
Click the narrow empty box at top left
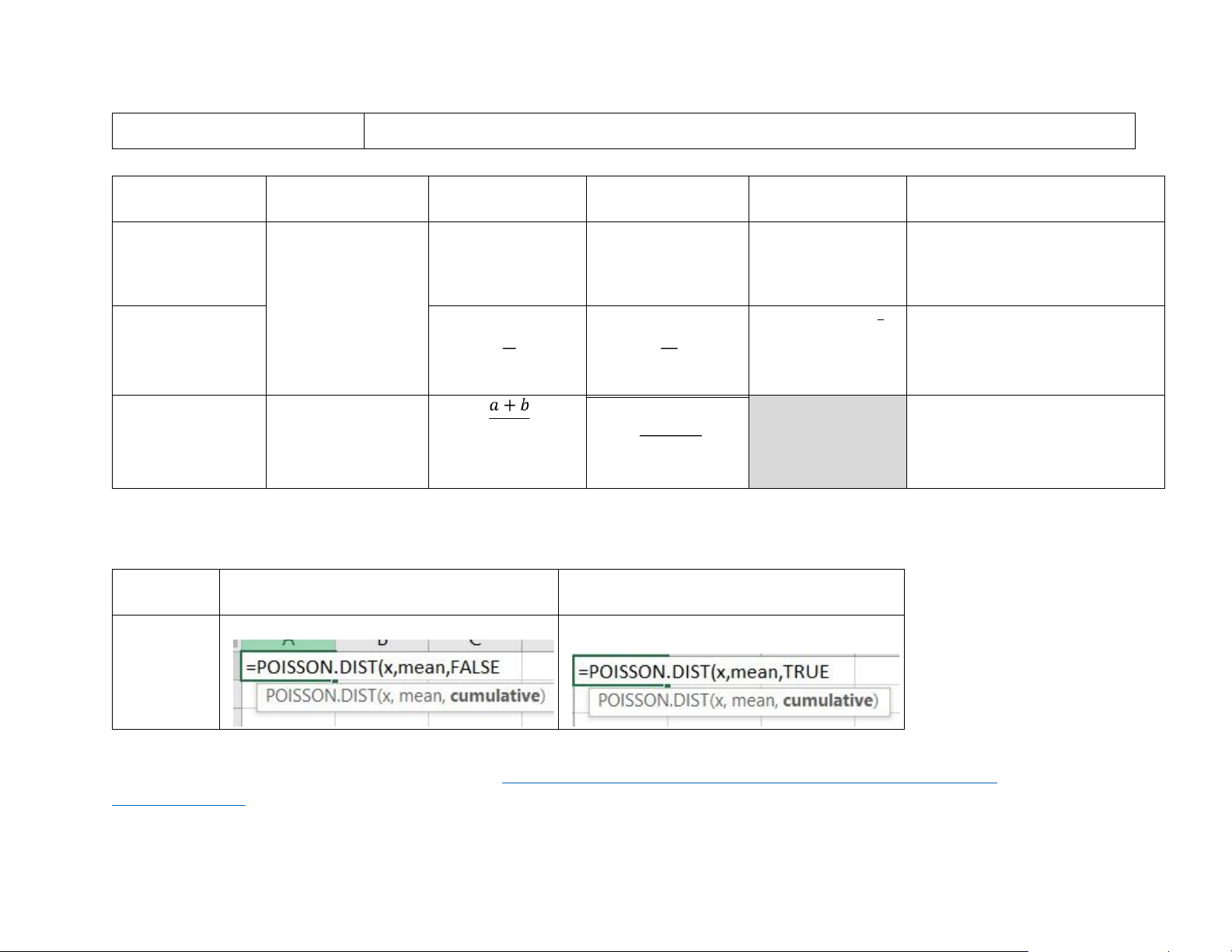[238, 131]
